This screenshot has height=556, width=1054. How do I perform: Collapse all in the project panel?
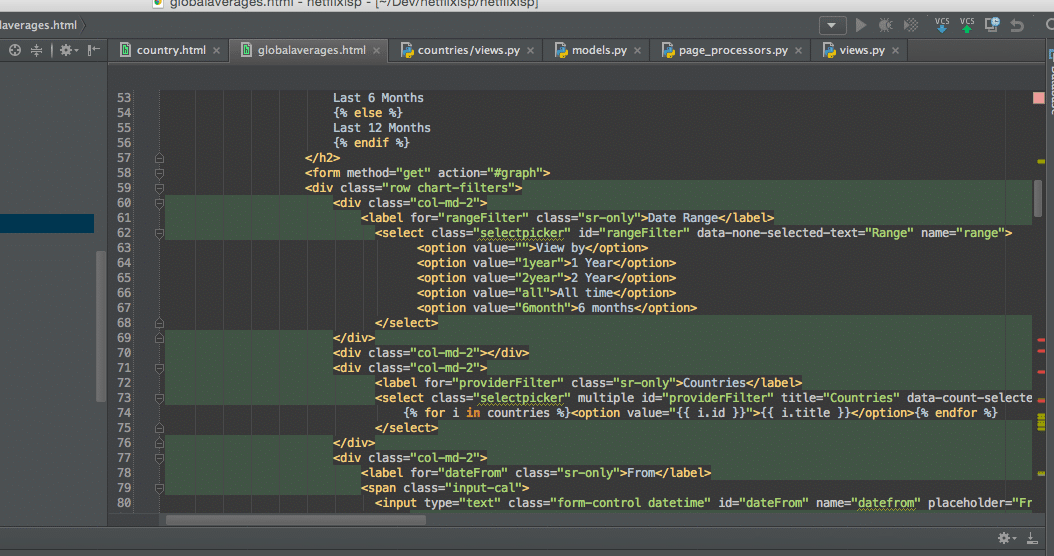(36, 50)
